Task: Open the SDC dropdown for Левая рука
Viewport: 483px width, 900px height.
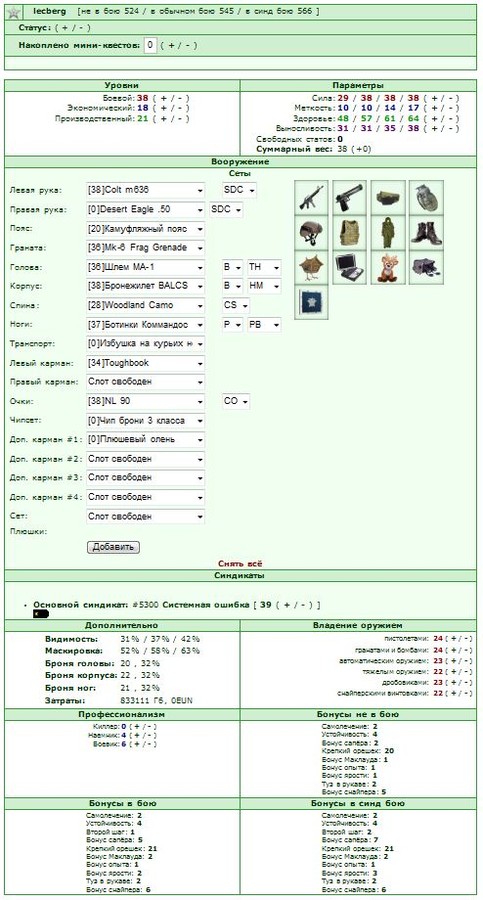Action: click(x=239, y=190)
